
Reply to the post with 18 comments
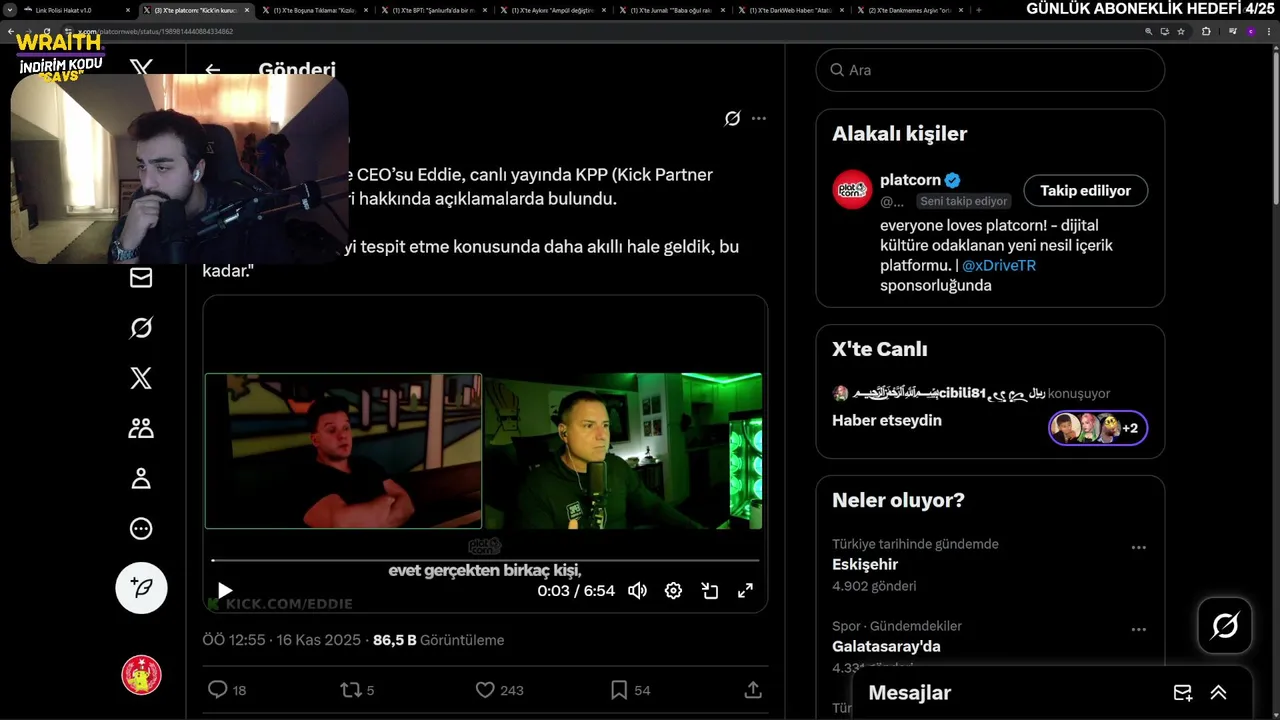[x=227, y=690]
